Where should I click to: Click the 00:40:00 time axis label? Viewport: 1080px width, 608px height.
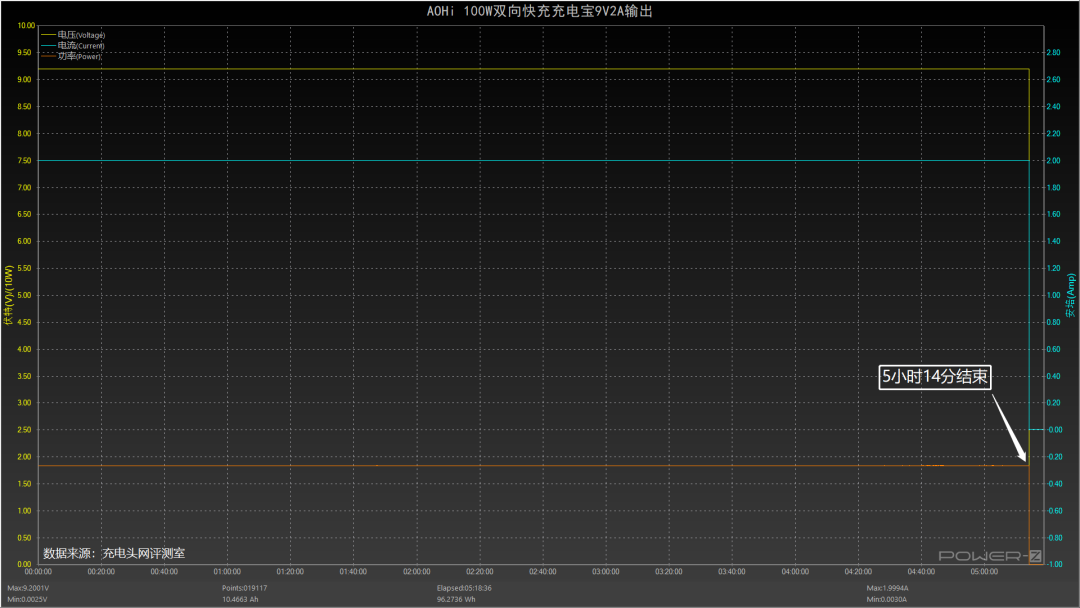pos(164,572)
